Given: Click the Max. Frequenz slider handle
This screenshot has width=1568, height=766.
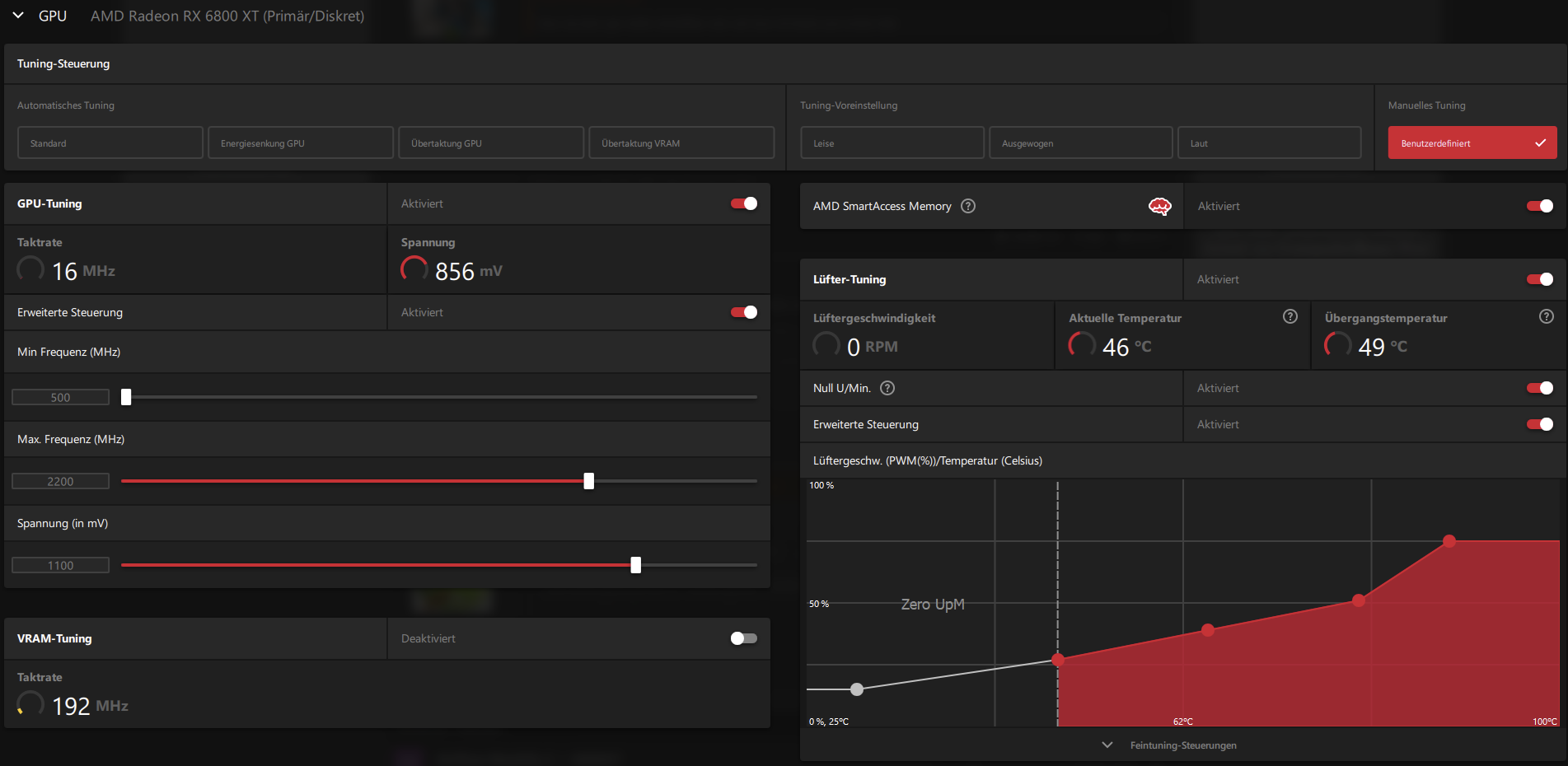Looking at the screenshot, I should point(589,481).
